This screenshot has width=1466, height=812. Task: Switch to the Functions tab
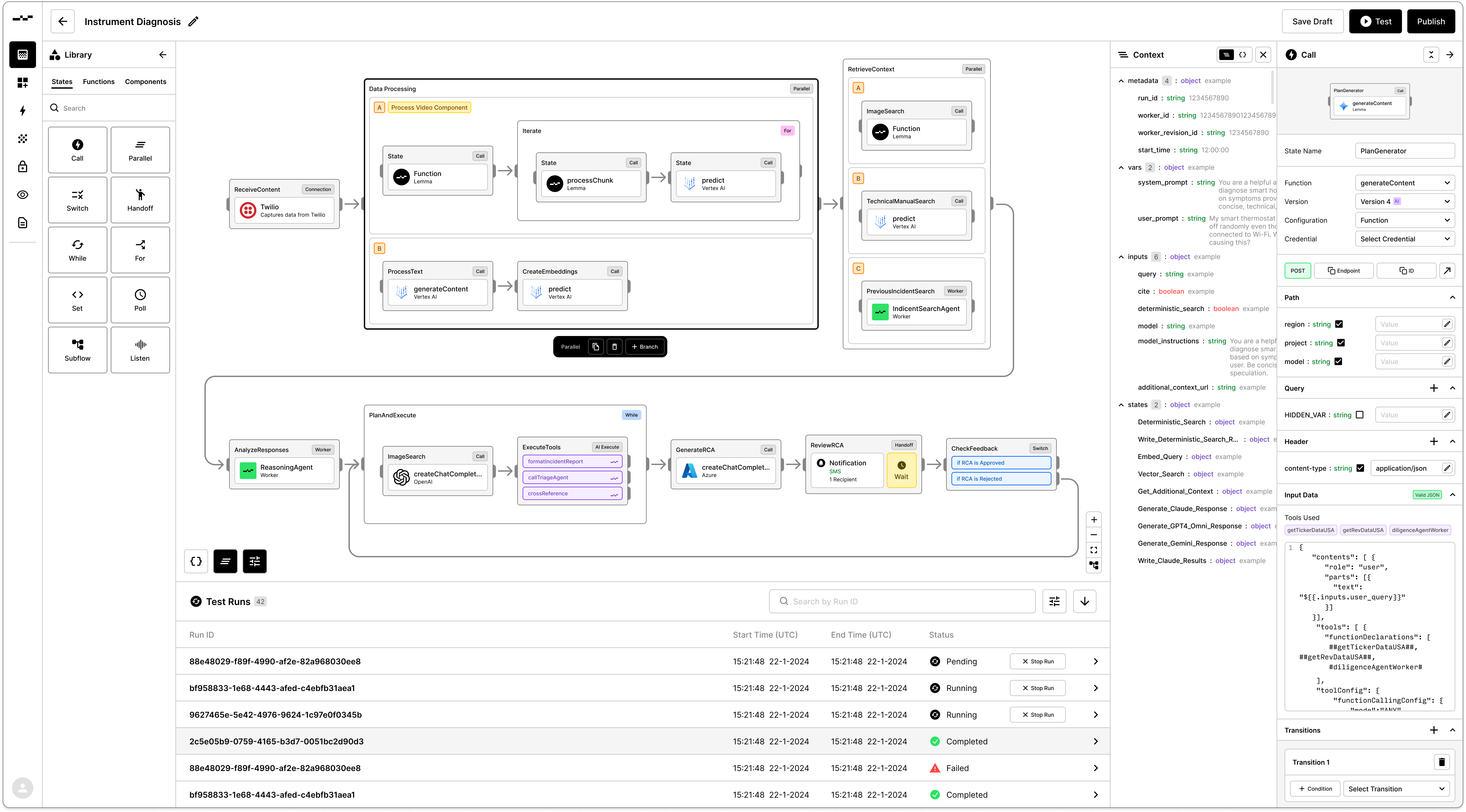pyautogui.click(x=98, y=82)
